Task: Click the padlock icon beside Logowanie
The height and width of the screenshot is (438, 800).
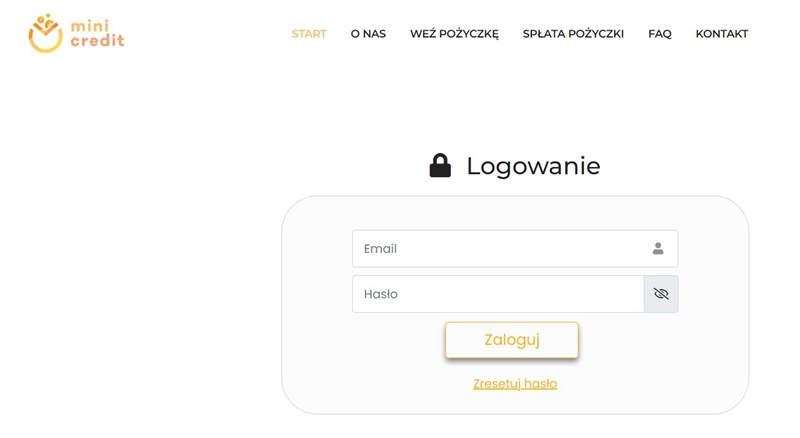Action: tap(440, 166)
